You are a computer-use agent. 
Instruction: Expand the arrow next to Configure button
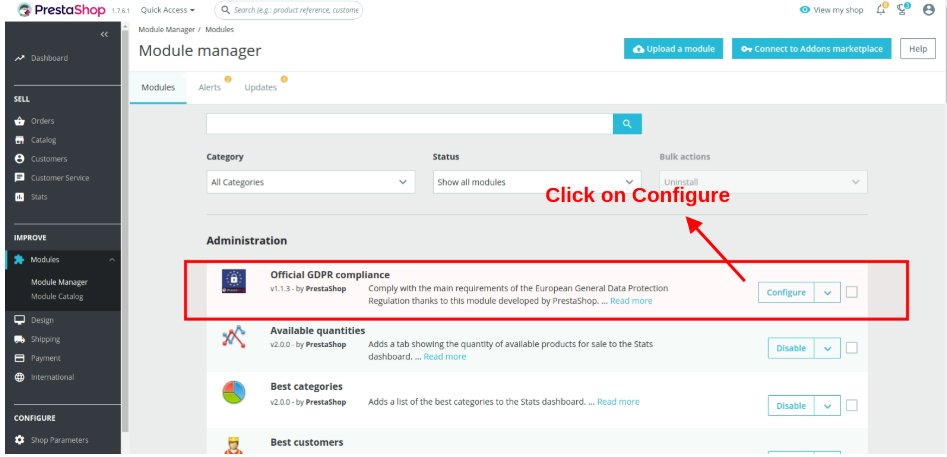point(827,292)
